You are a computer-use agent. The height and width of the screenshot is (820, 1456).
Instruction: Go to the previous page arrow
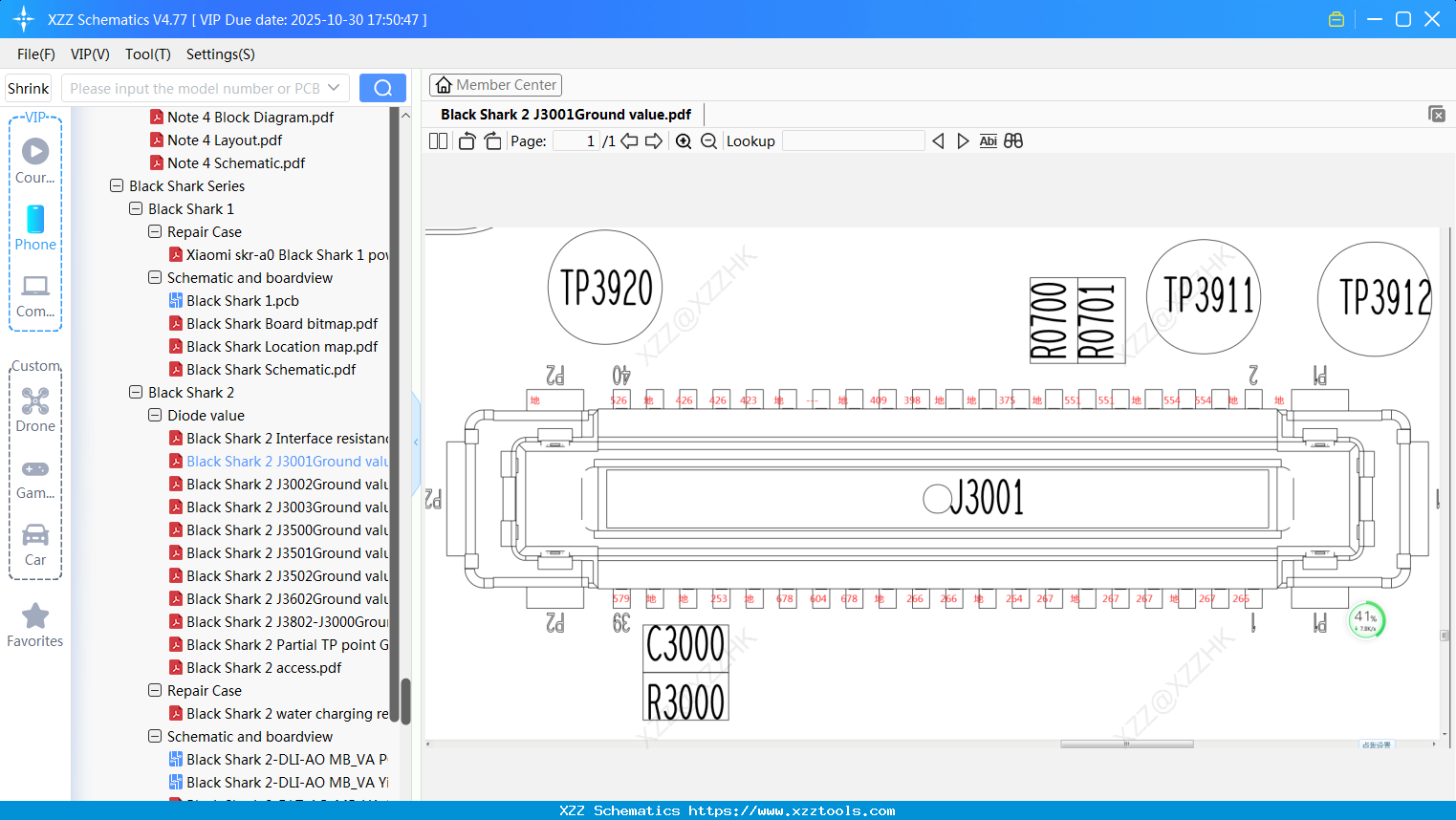coord(629,141)
